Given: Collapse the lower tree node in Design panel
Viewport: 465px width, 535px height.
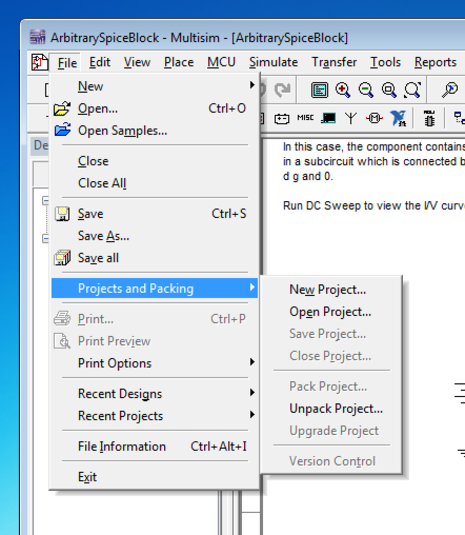Looking at the screenshot, I should (45, 238).
